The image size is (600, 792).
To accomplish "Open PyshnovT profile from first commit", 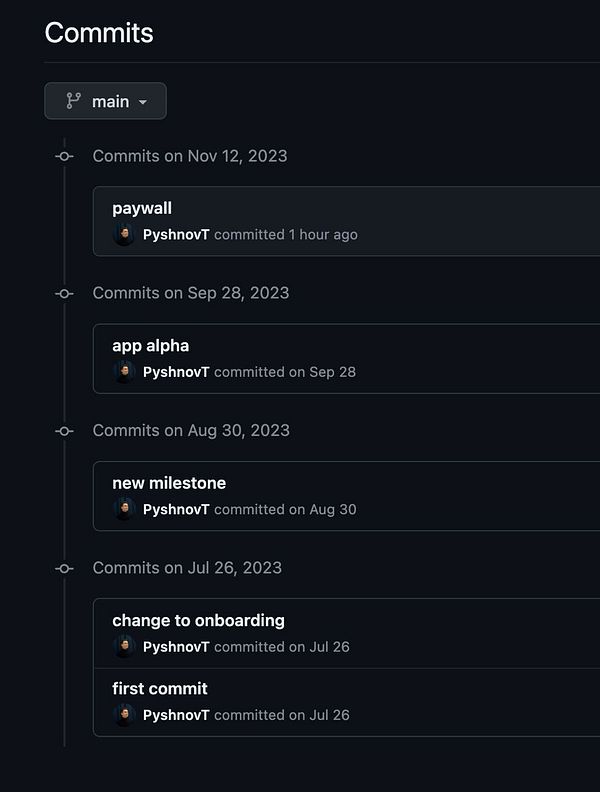I will [176, 715].
